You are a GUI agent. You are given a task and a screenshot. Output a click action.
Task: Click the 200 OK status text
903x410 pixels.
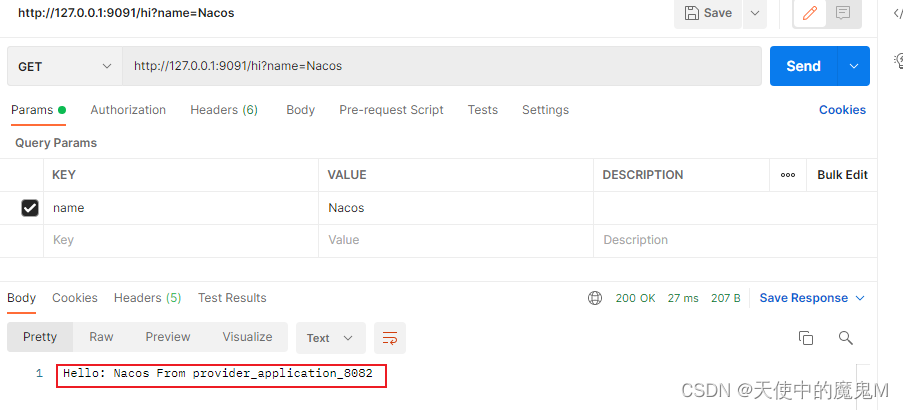[x=635, y=298]
